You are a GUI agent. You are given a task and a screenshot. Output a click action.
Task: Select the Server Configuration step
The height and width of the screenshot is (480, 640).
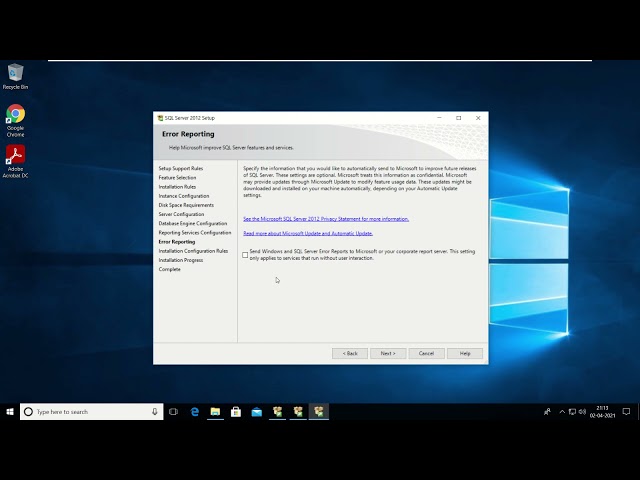point(181,214)
